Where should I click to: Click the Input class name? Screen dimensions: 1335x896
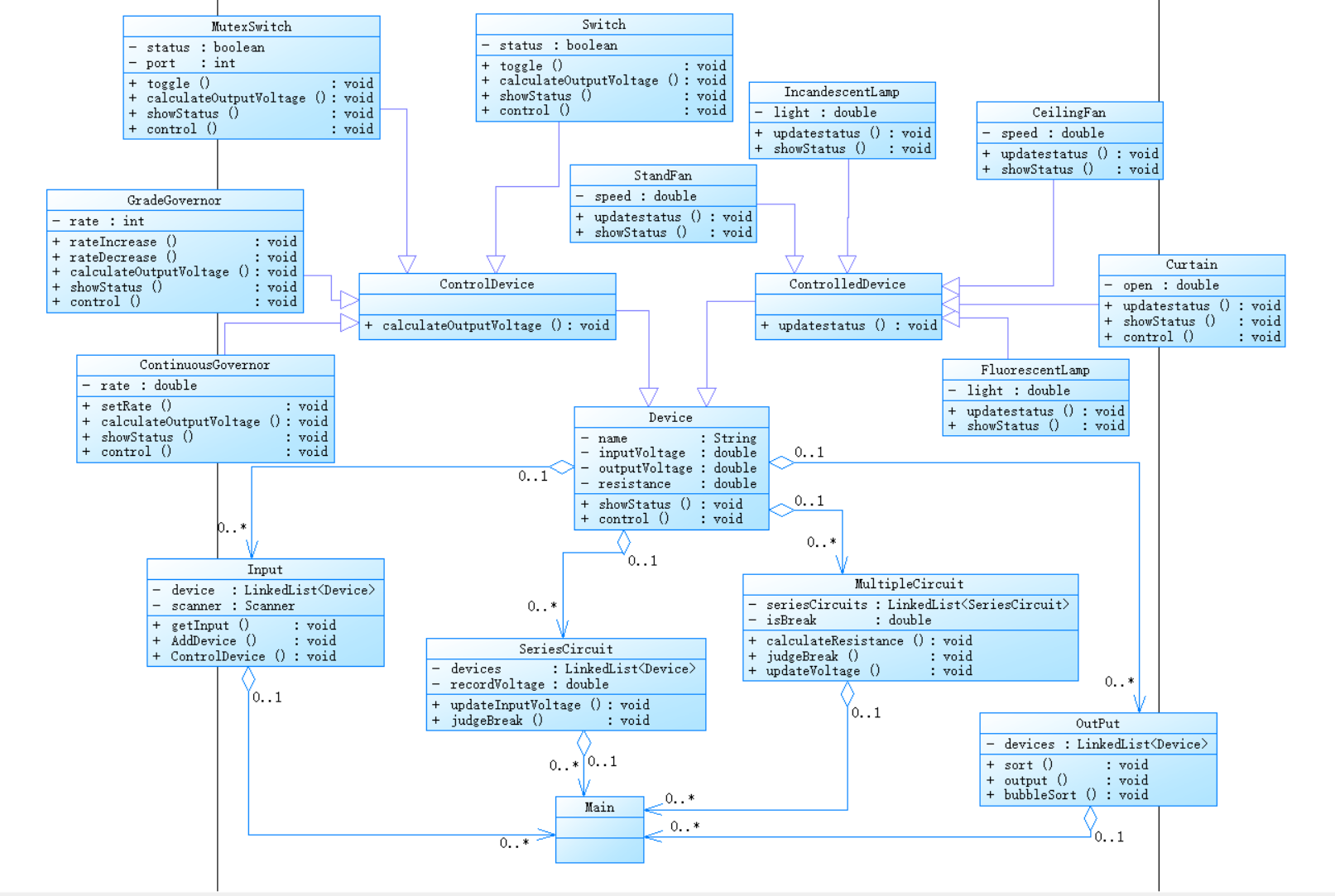[x=265, y=569]
